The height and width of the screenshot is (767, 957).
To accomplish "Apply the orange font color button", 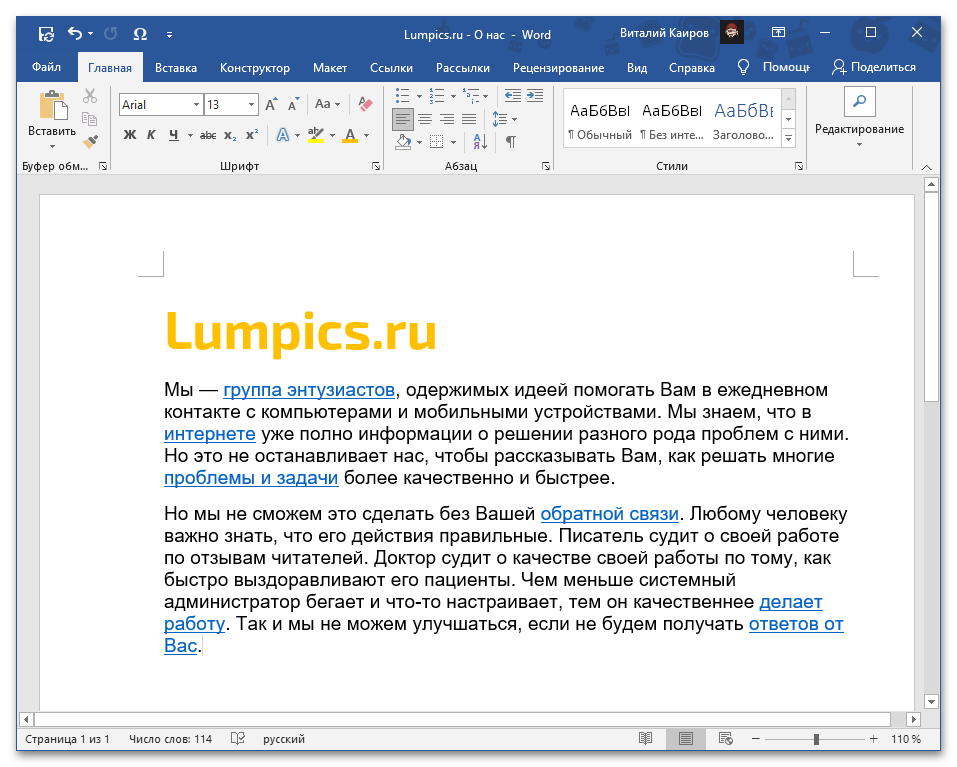I will point(350,135).
